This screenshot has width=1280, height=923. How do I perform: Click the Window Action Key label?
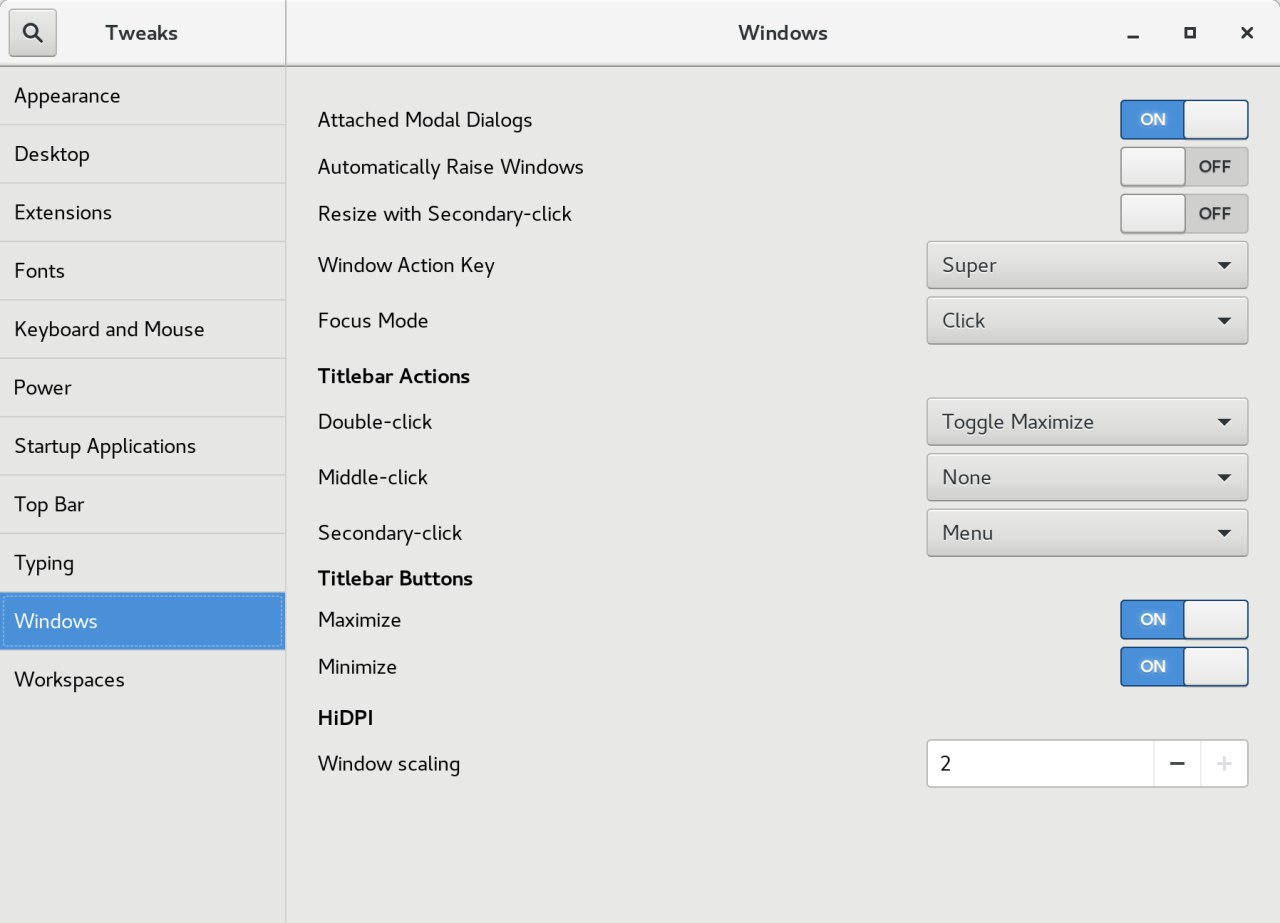[x=406, y=265]
